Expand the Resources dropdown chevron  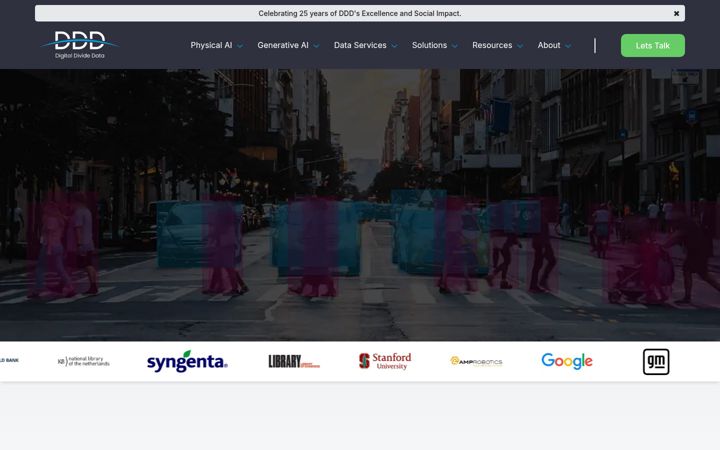pyautogui.click(x=520, y=46)
